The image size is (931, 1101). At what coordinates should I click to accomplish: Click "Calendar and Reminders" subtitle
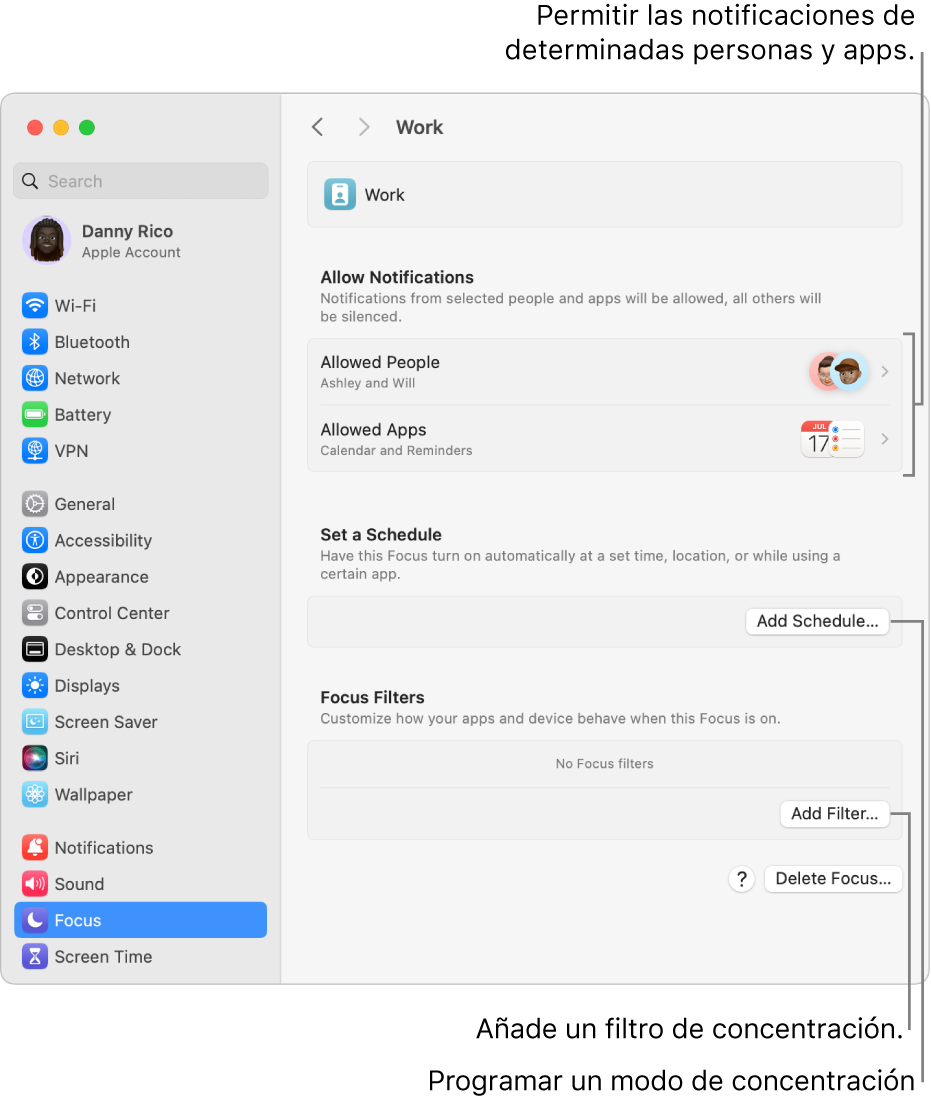pos(396,451)
